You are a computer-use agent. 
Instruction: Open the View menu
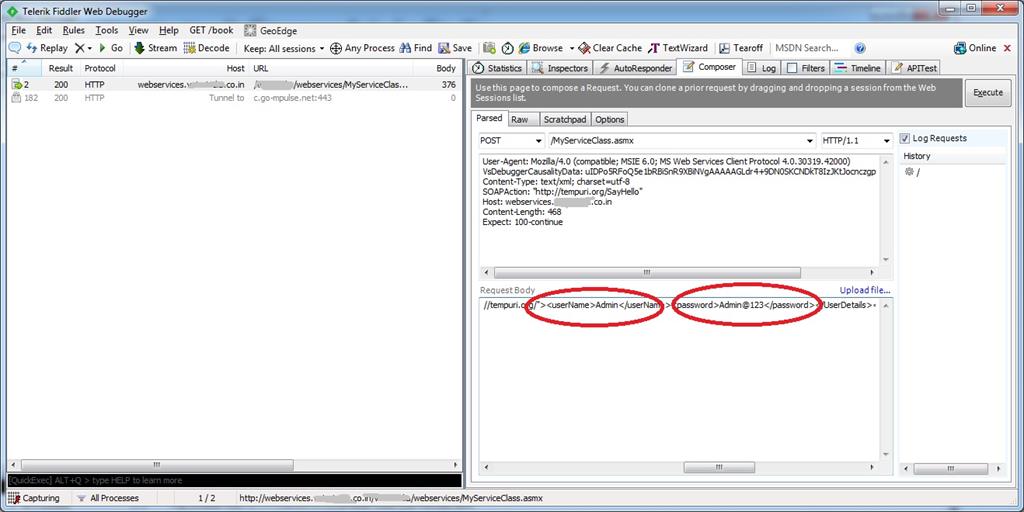pos(138,31)
